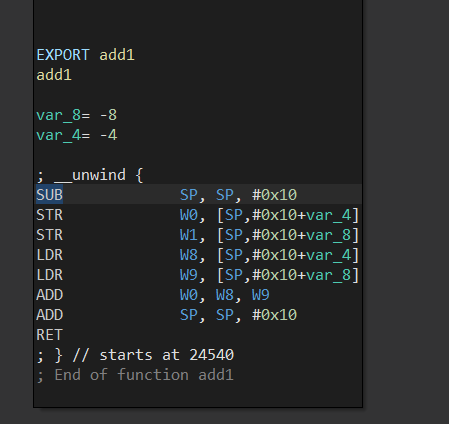The height and width of the screenshot is (424, 449).
Task: Click the __unwind comment line
Action: (90, 175)
